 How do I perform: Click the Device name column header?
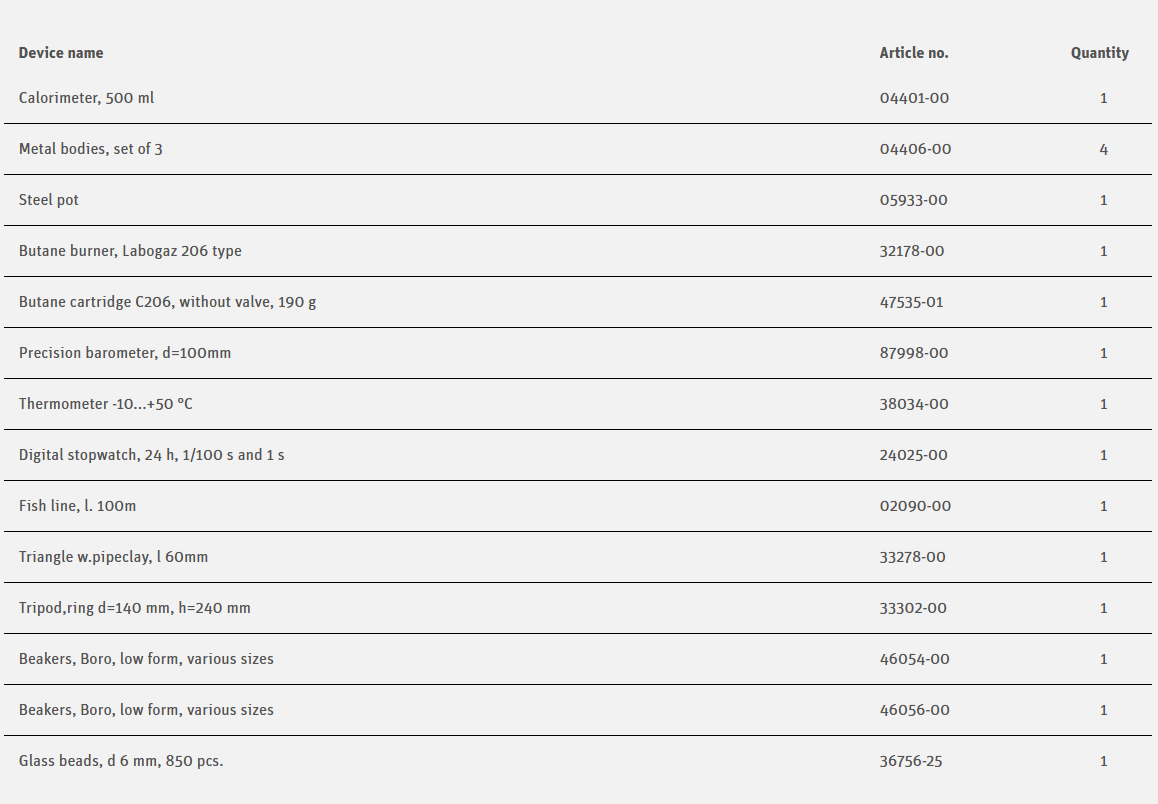click(61, 53)
